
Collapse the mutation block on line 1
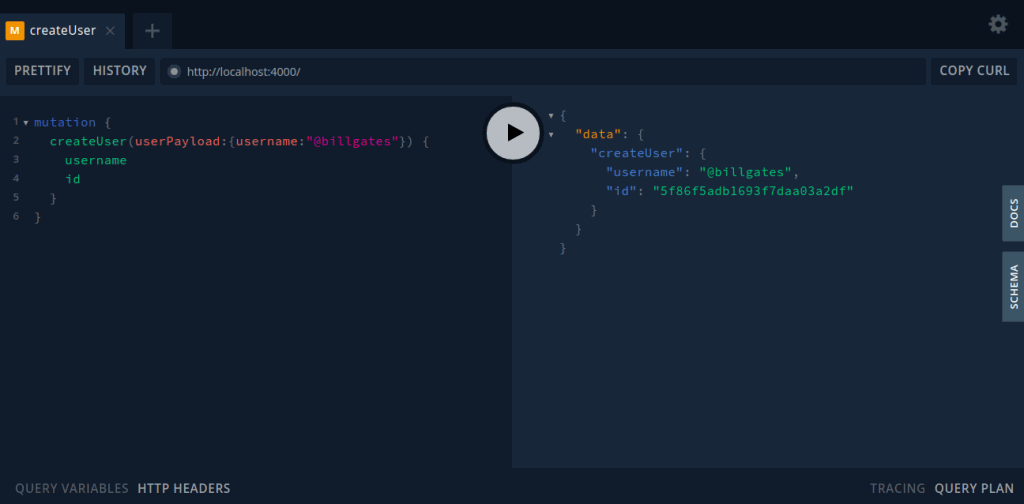coord(25,123)
